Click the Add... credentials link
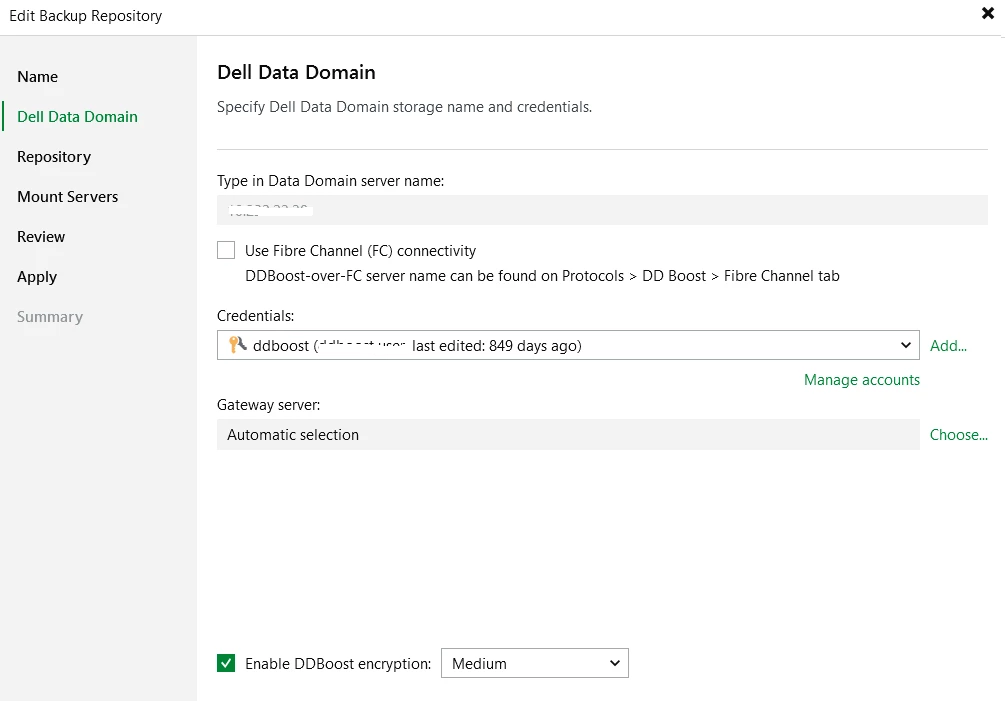Screen dimensions: 1005x701 (x=948, y=346)
